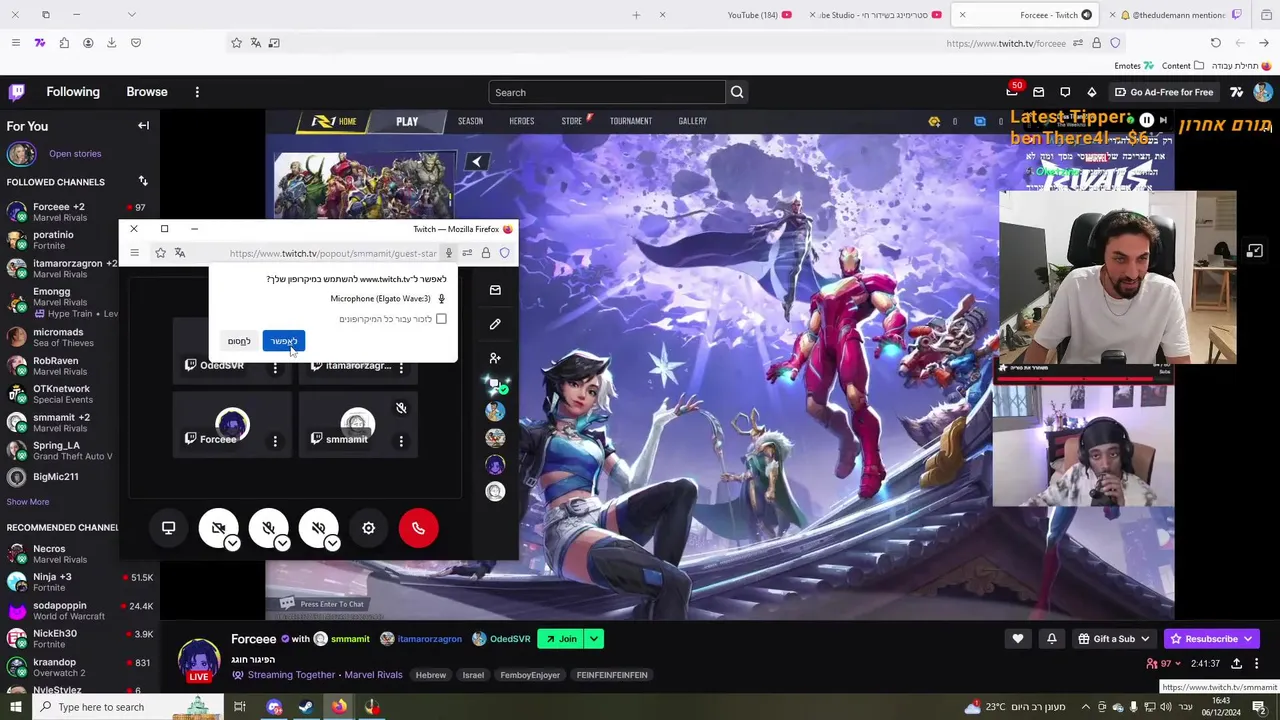Click the microphone permission icon in popout address bar
The image size is (1280, 720).
(448, 253)
